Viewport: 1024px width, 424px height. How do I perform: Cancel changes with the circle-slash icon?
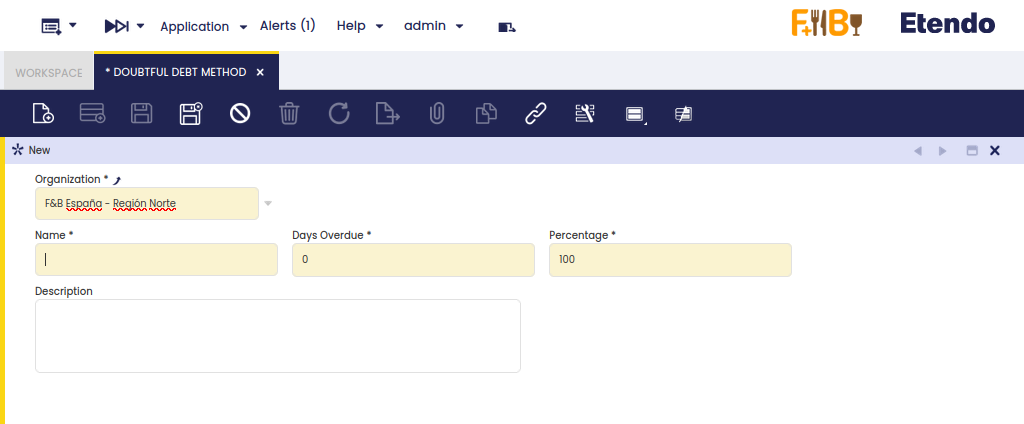pos(240,114)
